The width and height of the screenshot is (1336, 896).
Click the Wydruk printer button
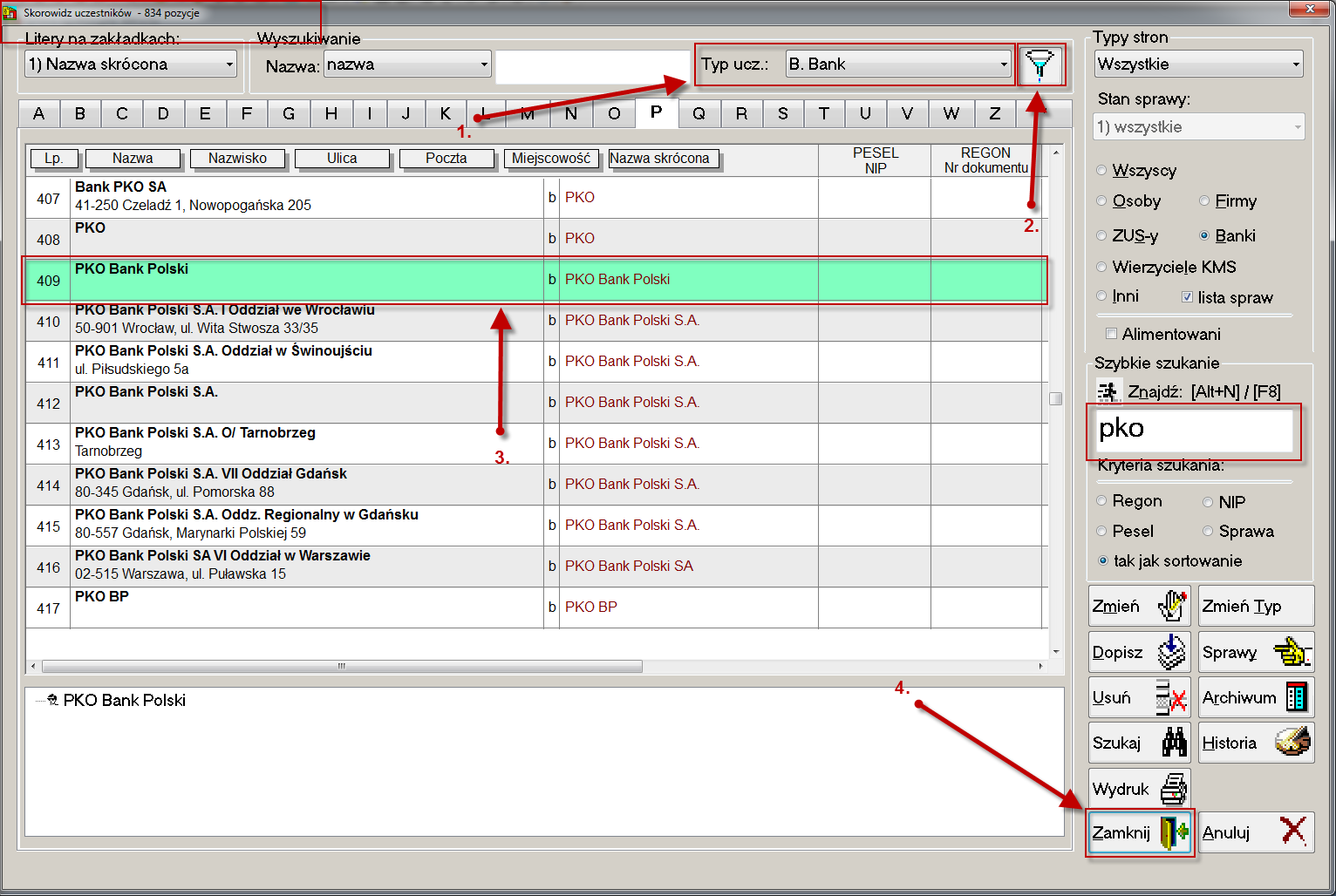coord(1140,789)
